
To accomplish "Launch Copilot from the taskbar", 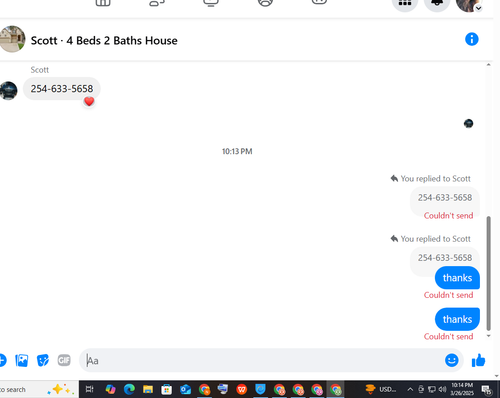I will pyautogui.click(x=110, y=389).
